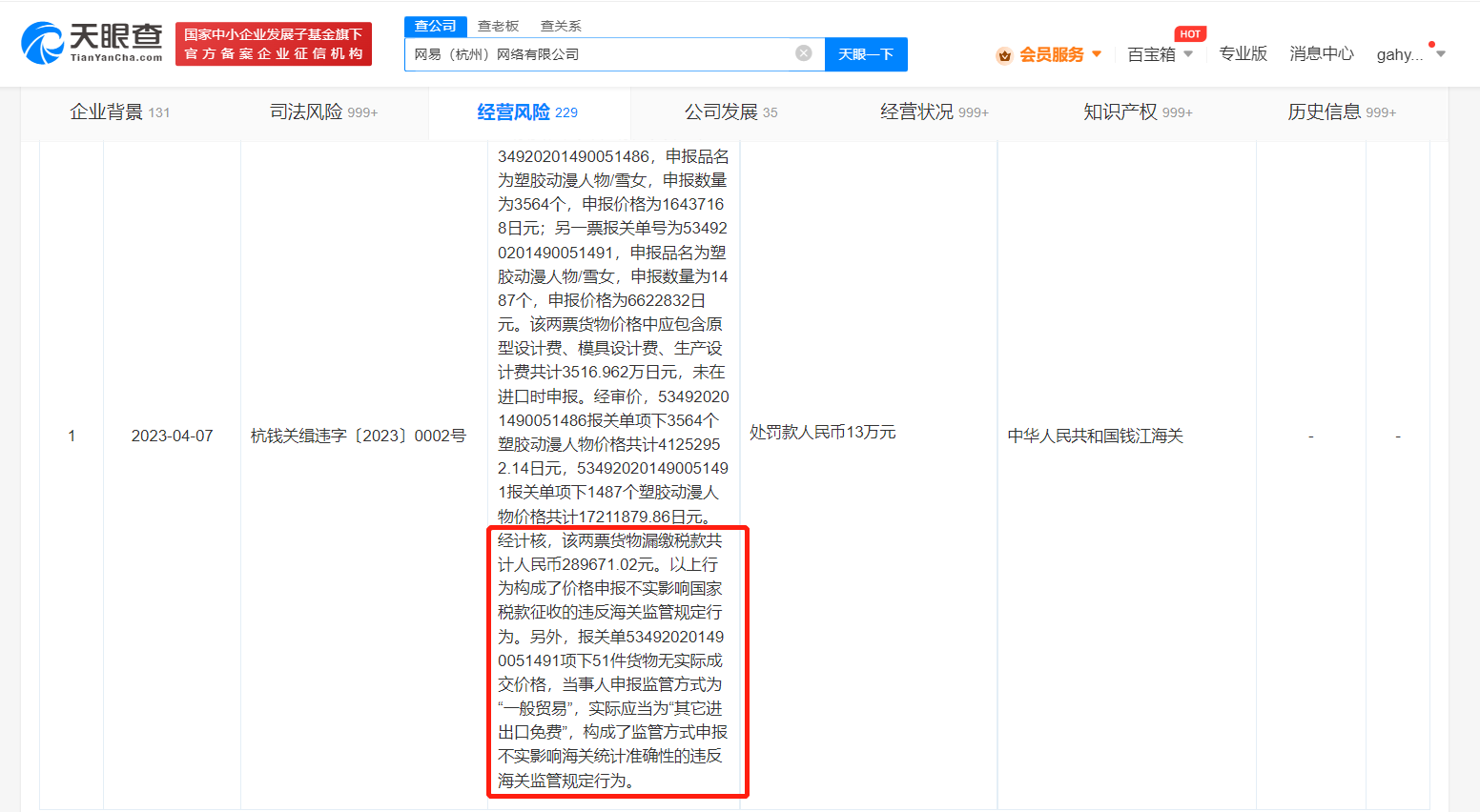Screen dimensions: 1480x812
Task: Open the 消息中心 message center
Action: coord(1321,54)
